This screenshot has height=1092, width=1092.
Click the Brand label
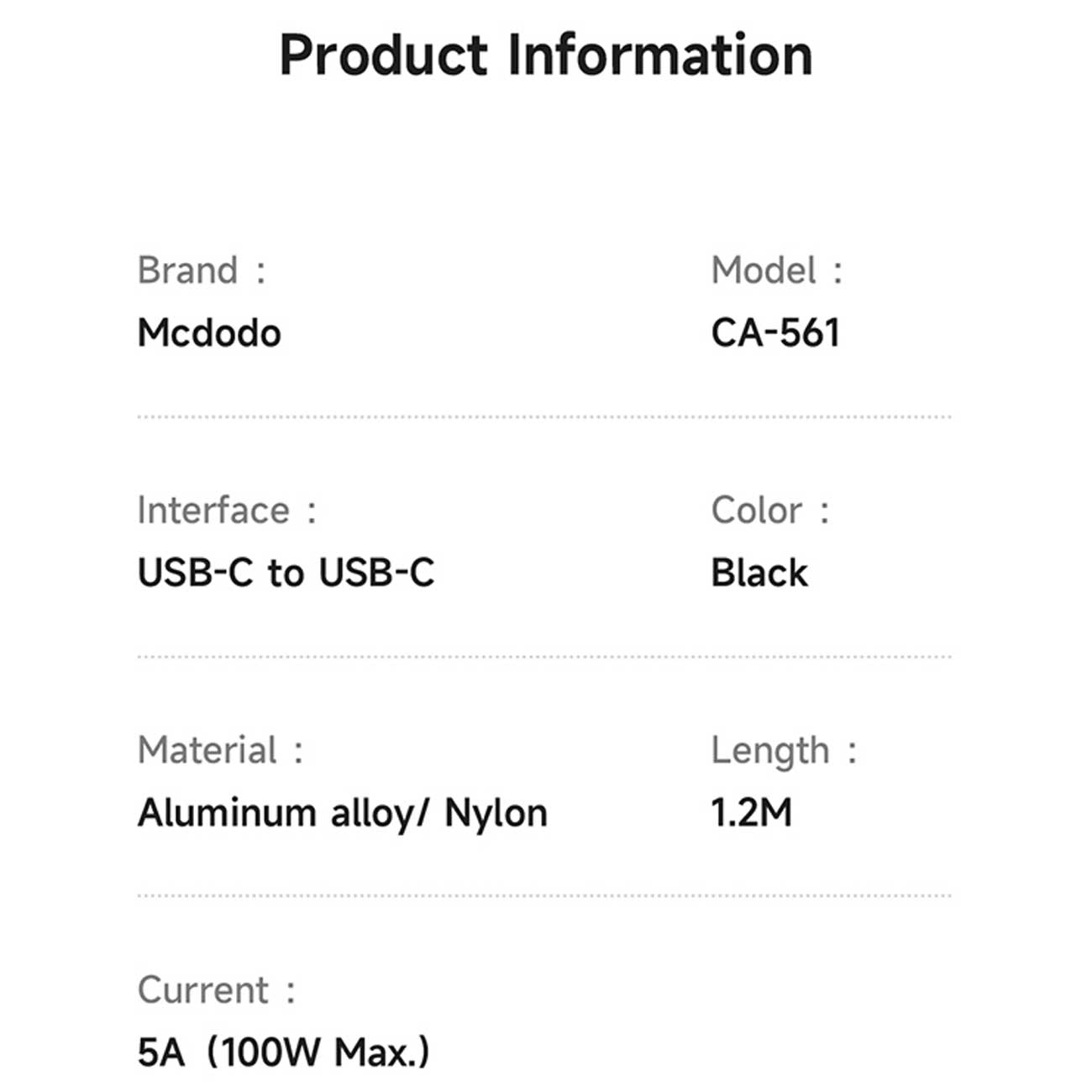(188, 270)
